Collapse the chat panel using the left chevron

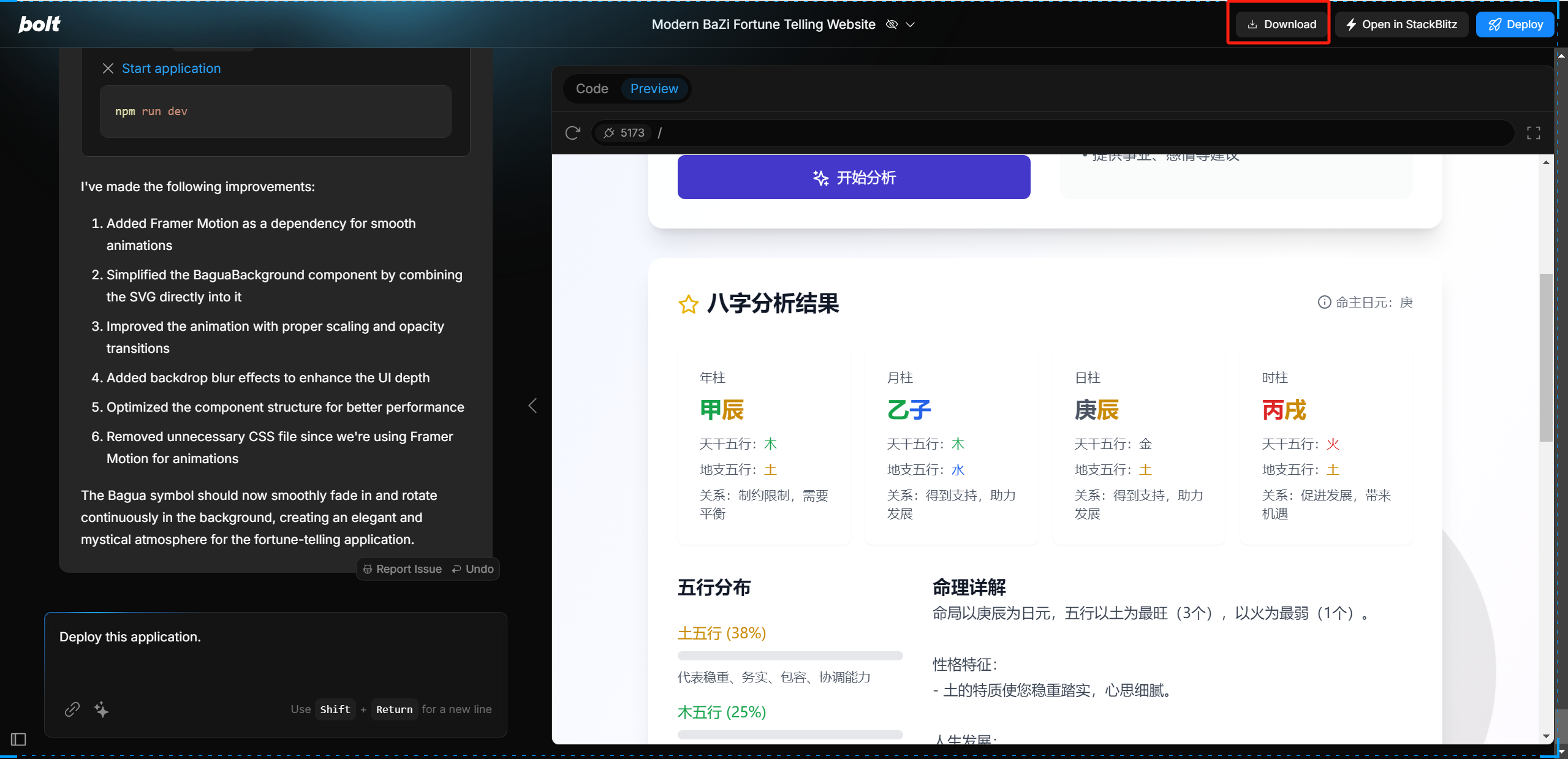click(x=532, y=405)
